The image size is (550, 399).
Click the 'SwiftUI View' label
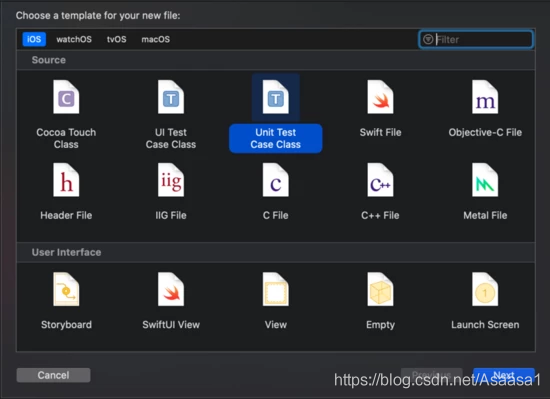tap(171, 325)
